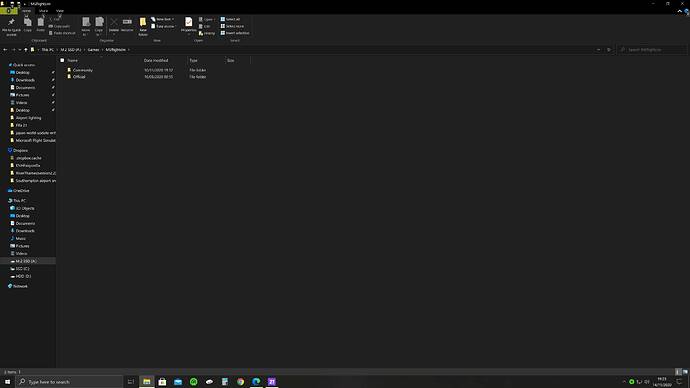Open This PC in navigation pane
Screen dimensions: 690x388
click(x=19, y=201)
